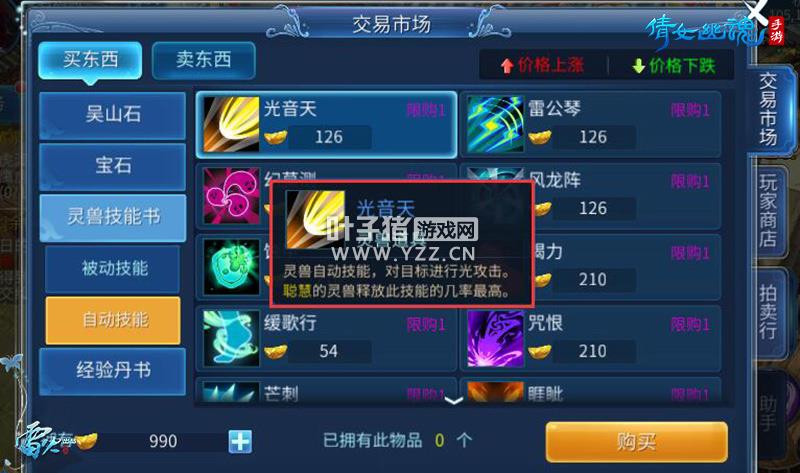The width and height of the screenshot is (800, 473).
Task: Switch to the 买东西 tab
Action: pyautogui.click(x=90, y=60)
